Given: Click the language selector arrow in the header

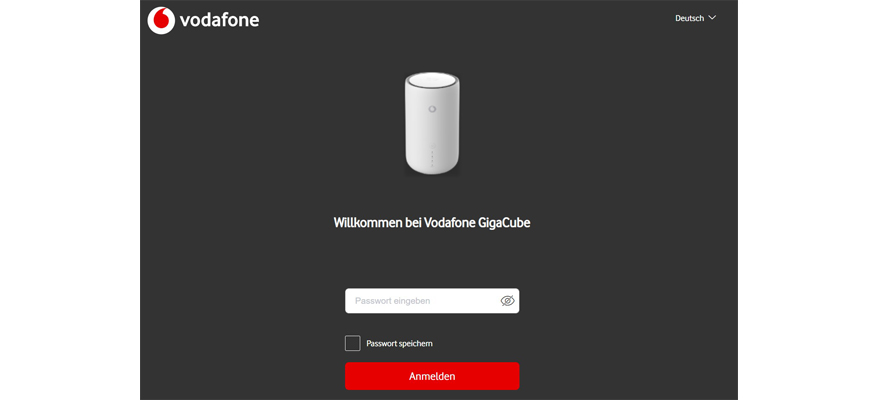Looking at the screenshot, I should (x=713, y=18).
